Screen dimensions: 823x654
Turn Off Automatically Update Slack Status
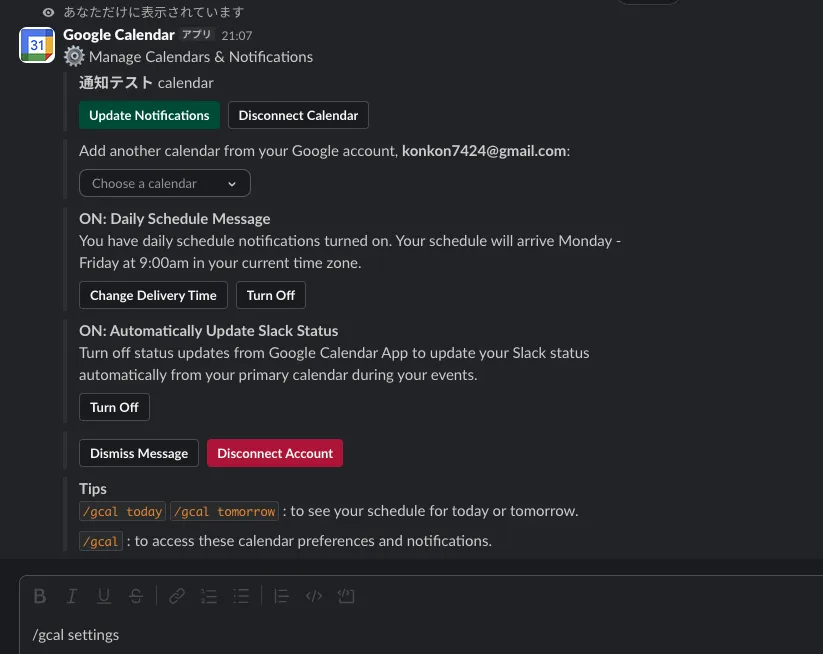point(114,407)
